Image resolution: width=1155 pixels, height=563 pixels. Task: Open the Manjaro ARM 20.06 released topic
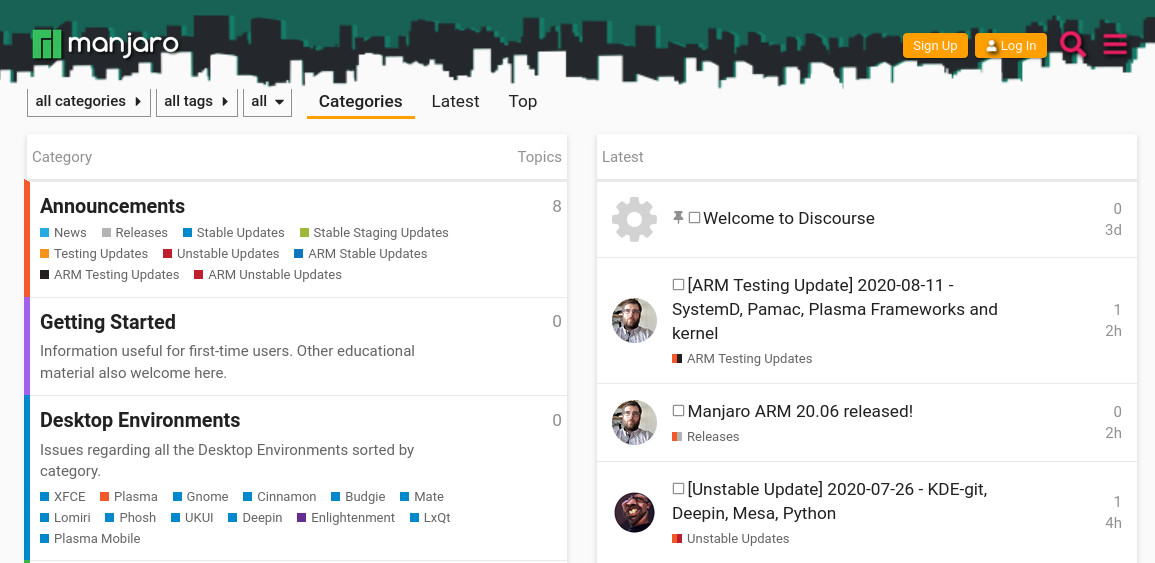800,411
